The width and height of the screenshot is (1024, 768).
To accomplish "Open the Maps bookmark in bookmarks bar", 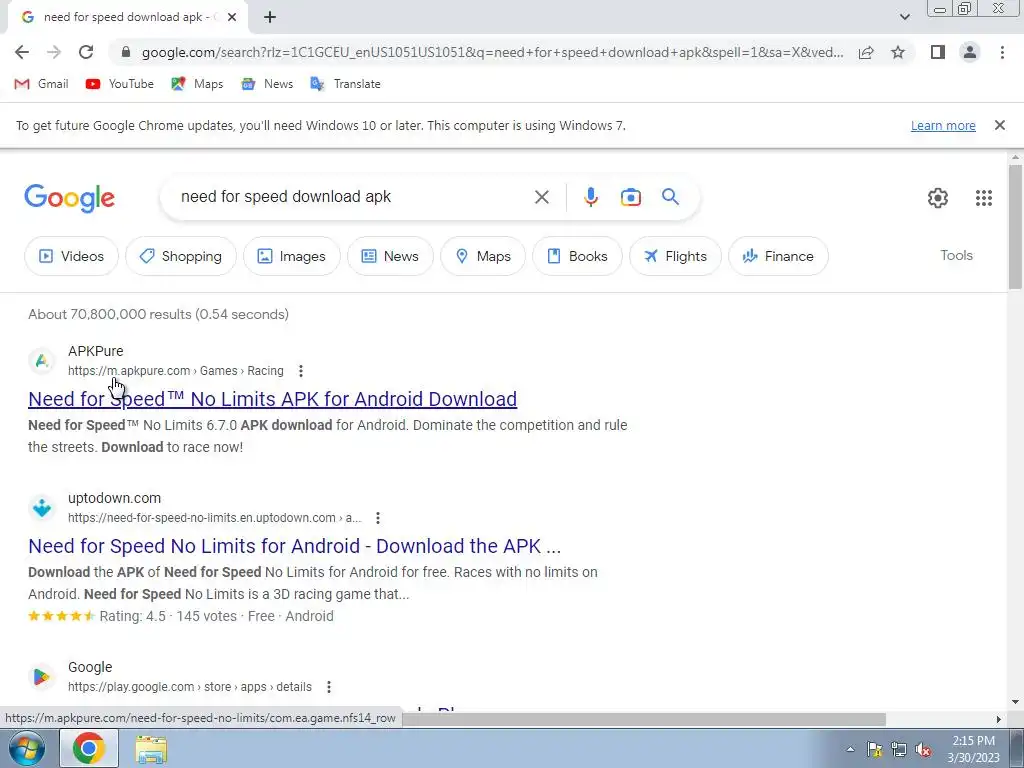I will pos(197,84).
